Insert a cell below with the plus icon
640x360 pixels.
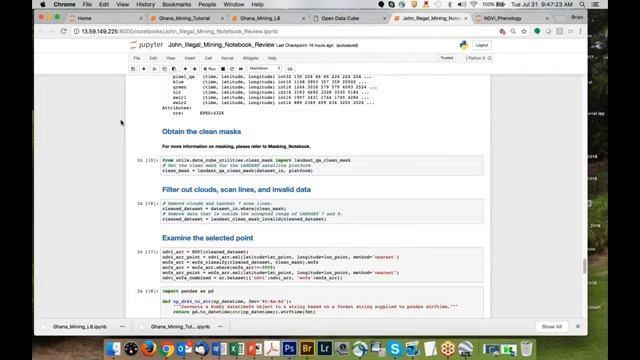click(144, 69)
